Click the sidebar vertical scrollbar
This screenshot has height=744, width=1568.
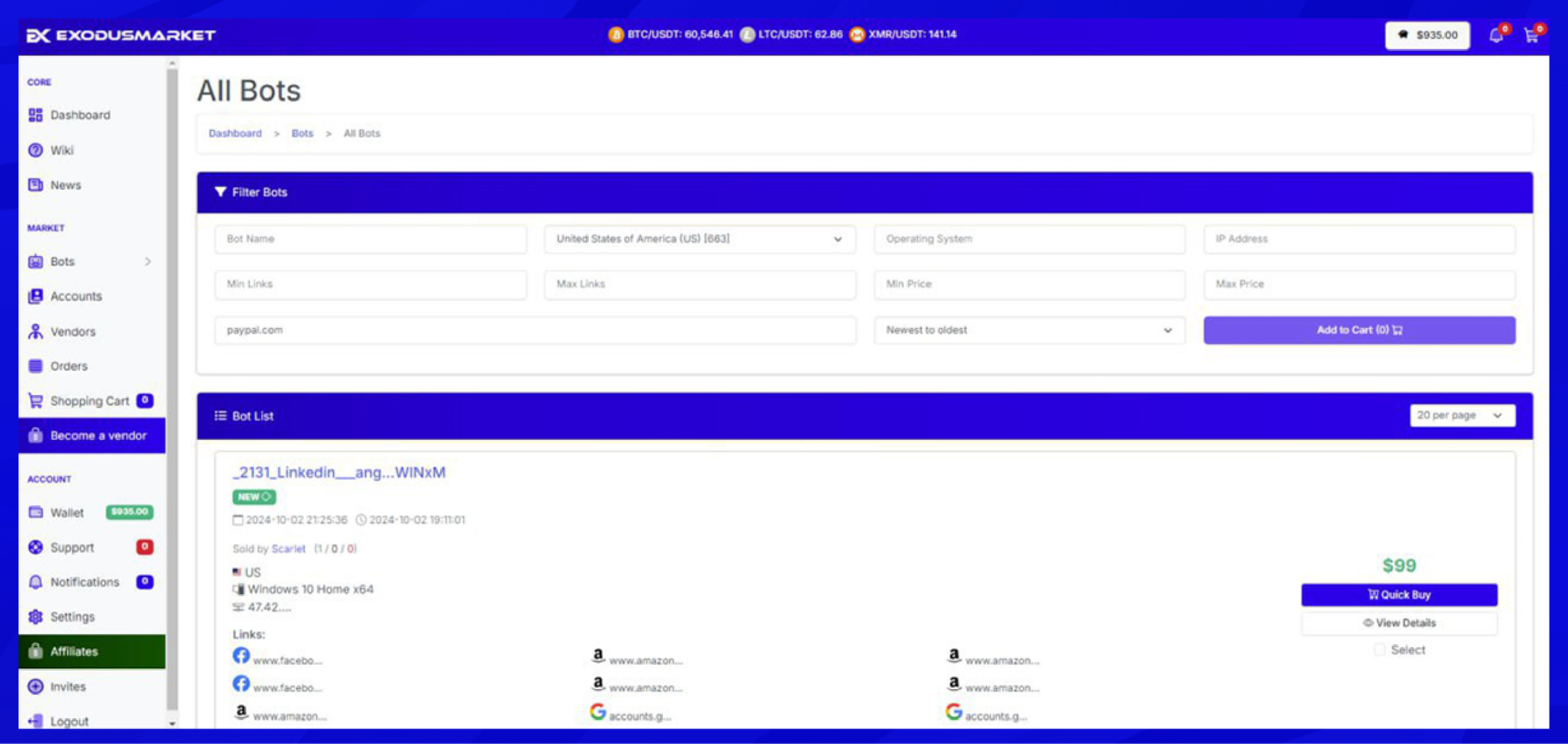coord(172,389)
